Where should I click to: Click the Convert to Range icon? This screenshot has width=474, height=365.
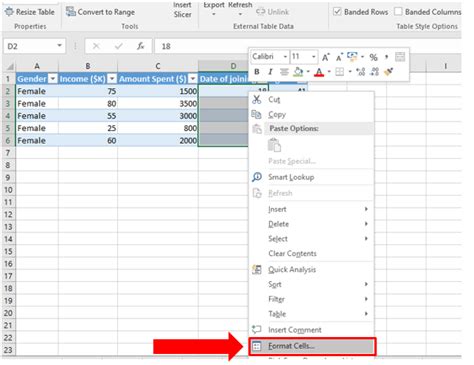70,12
